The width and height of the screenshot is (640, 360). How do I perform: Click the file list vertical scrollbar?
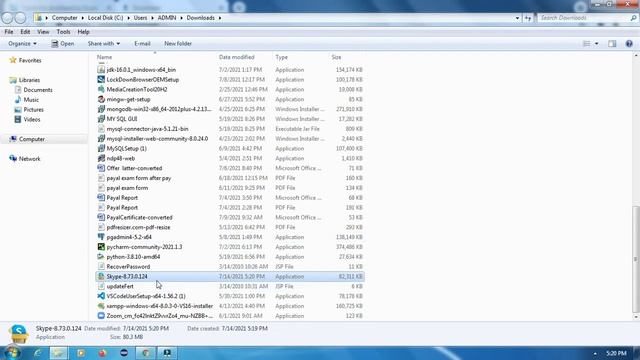[636, 258]
